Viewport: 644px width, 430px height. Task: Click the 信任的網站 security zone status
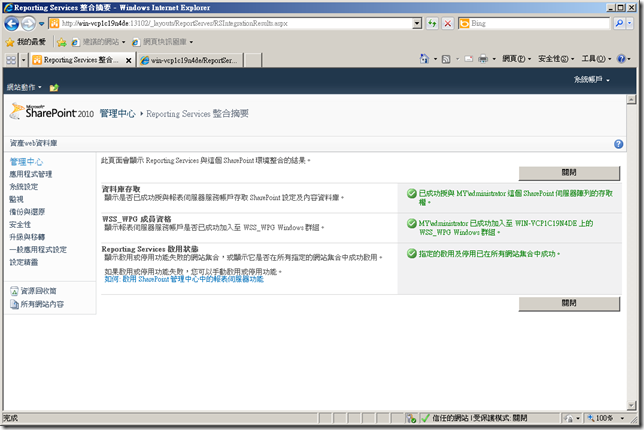coord(474,418)
